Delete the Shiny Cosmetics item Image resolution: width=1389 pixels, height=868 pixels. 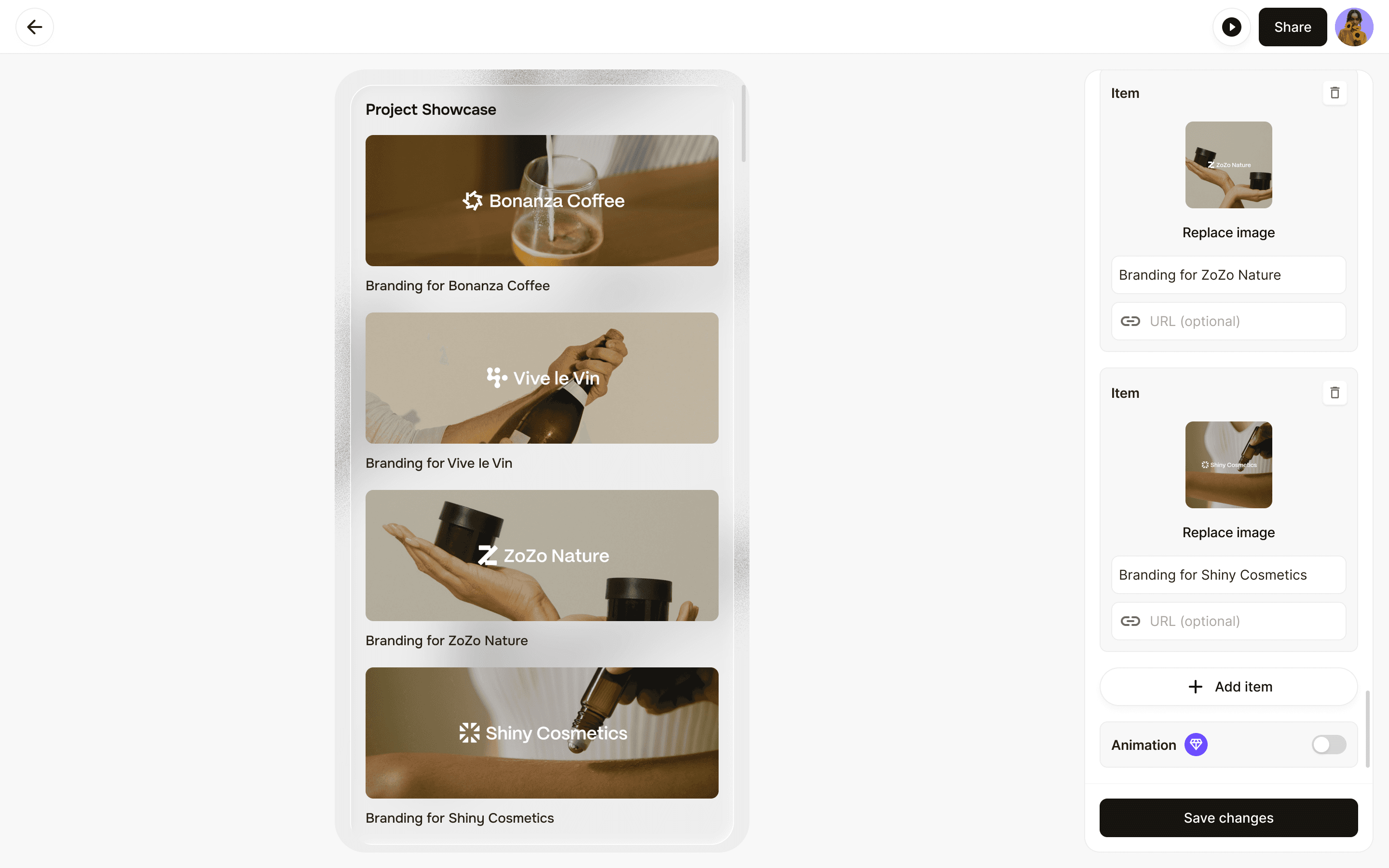point(1335,393)
